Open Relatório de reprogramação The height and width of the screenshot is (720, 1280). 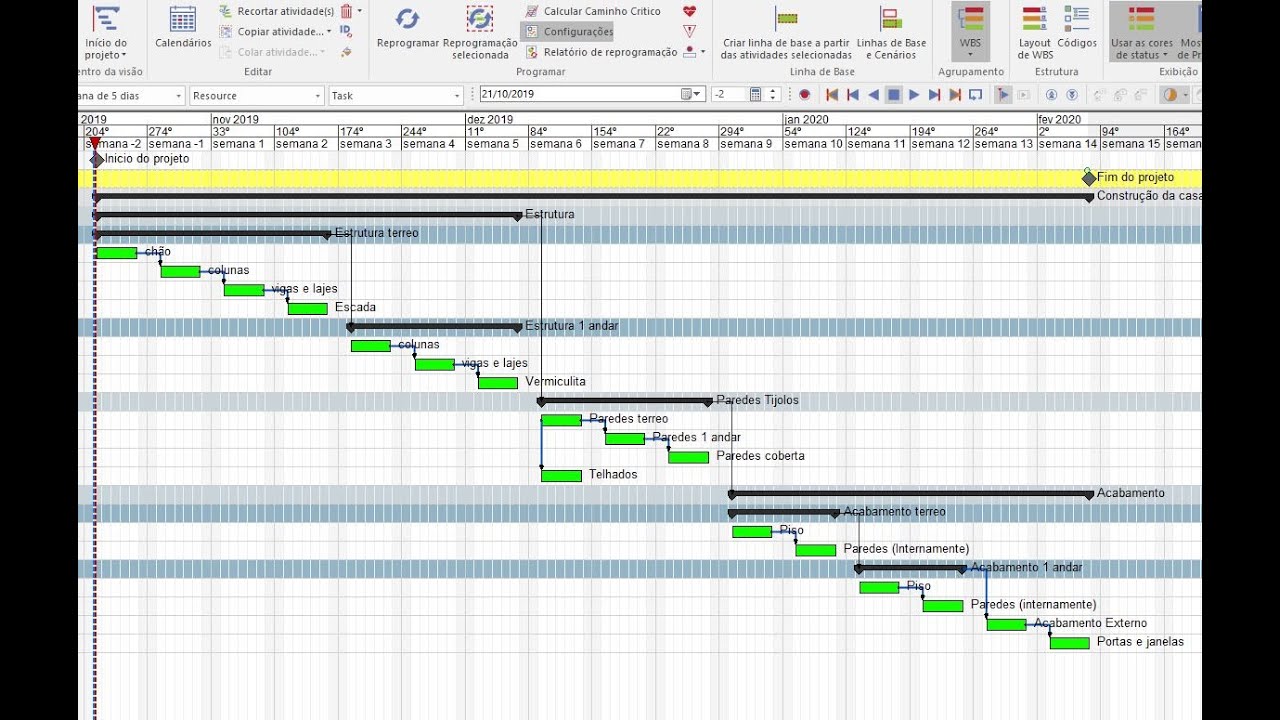point(601,52)
